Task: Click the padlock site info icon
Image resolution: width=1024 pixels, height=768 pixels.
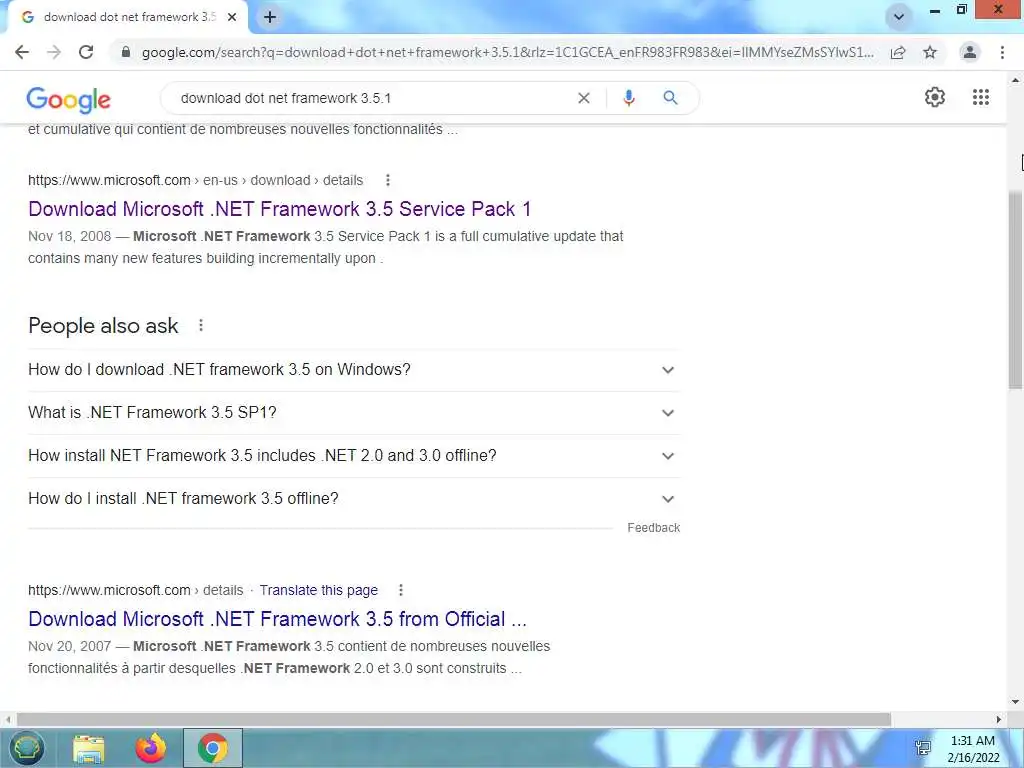Action: (126, 52)
